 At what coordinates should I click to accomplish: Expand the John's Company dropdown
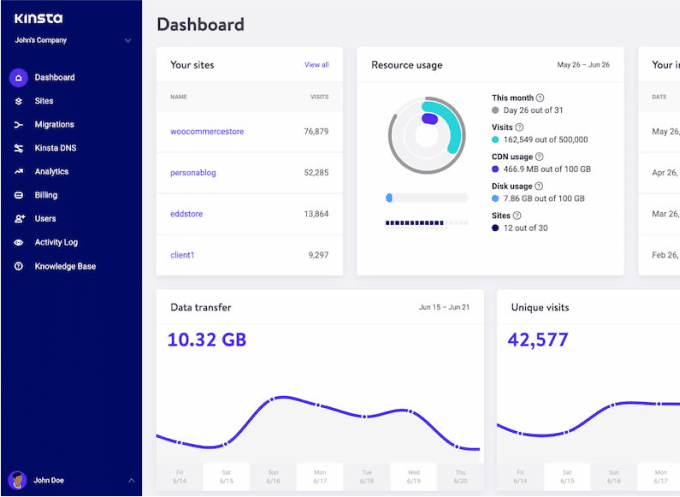point(127,41)
